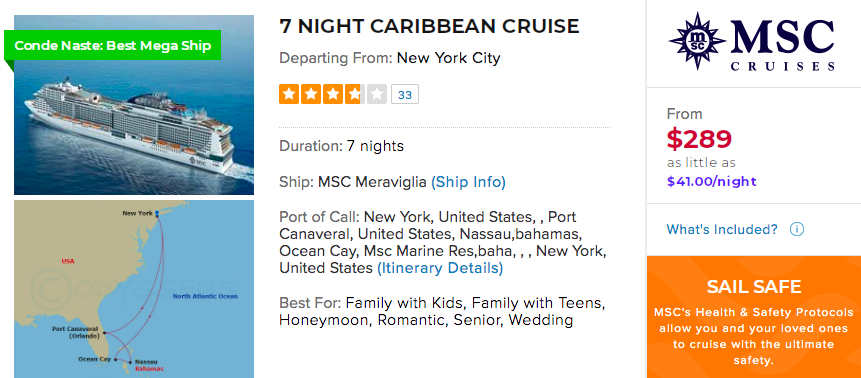Image resolution: width=861 pixels, height=378 pixels.
Task: Click the third orange rating star
Action: [333, 94]
